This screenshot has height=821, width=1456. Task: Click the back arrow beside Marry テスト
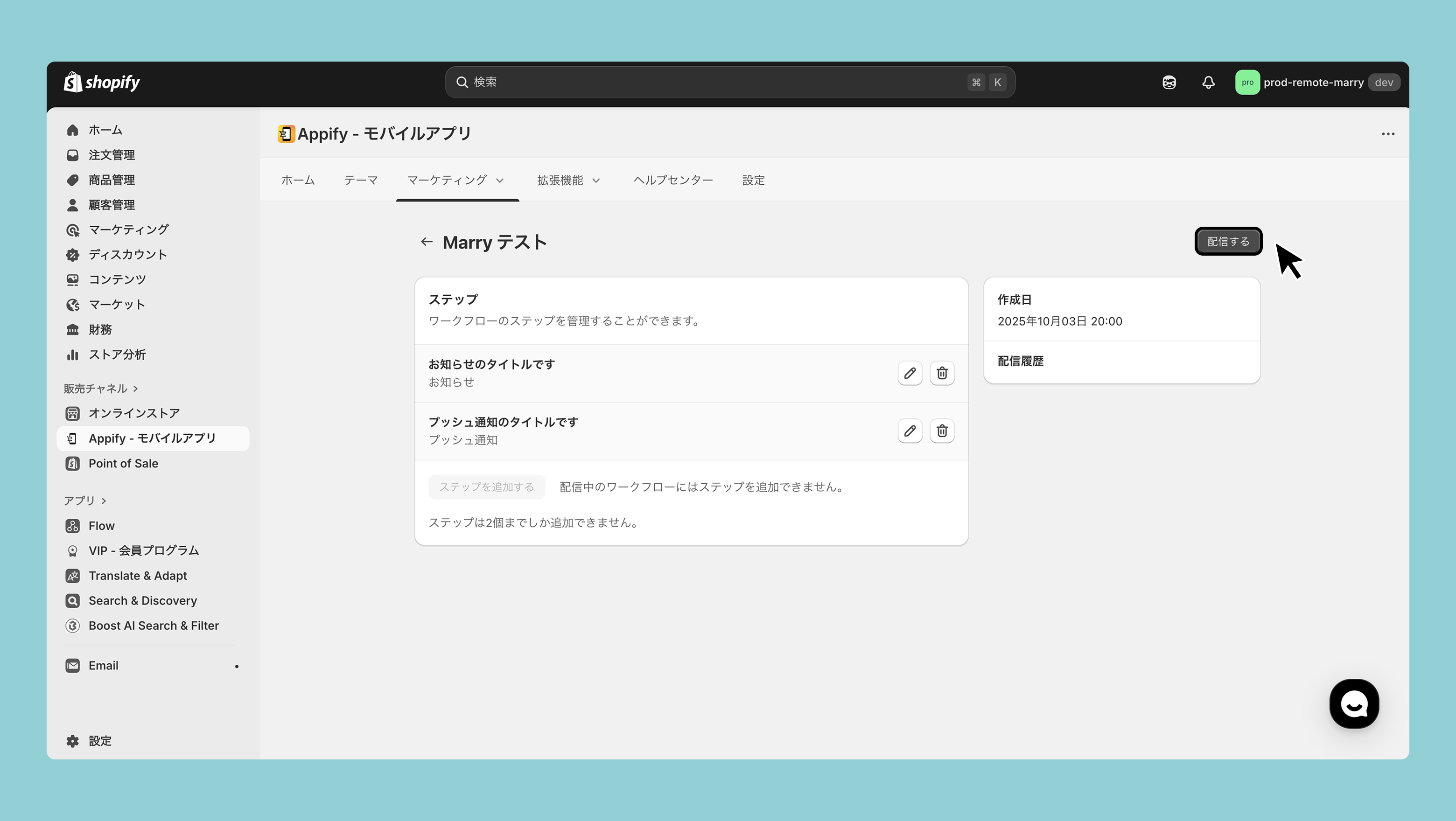pyautogui.click(x=427, y=242)
